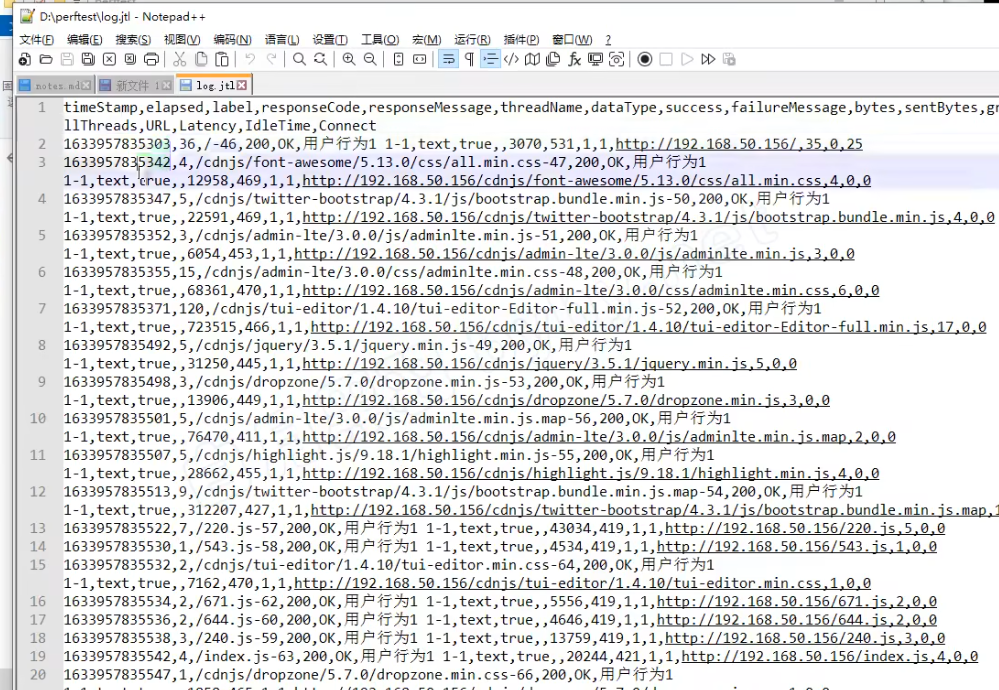Image resolution: width=999 pixels, height=690 pixels.
Task: Start macro recording with the record button
Action: point(645,59)
